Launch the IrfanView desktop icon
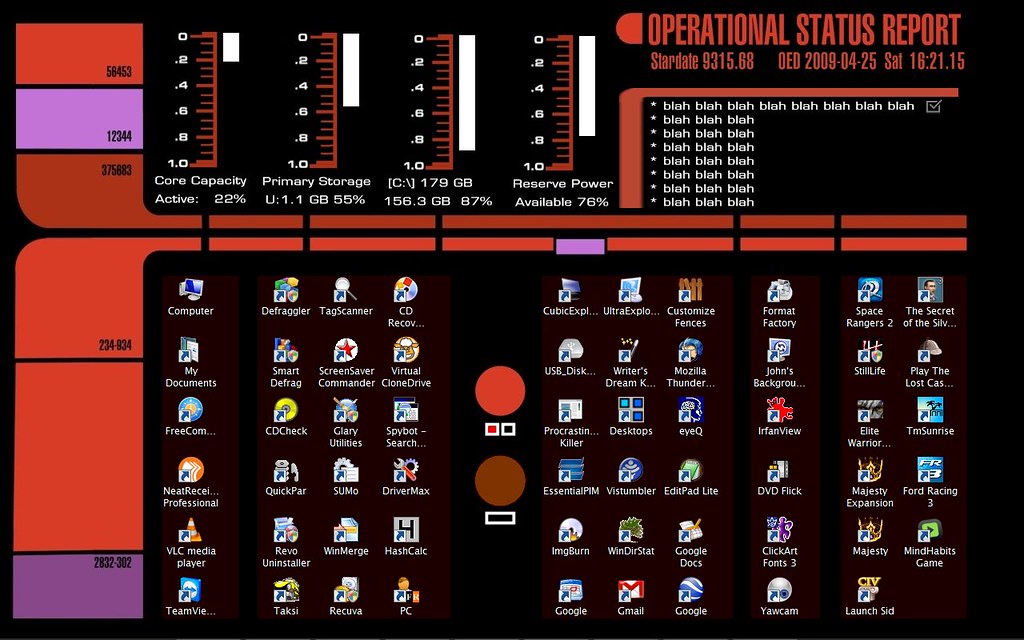1024x640 pixels. pos(779,411)
